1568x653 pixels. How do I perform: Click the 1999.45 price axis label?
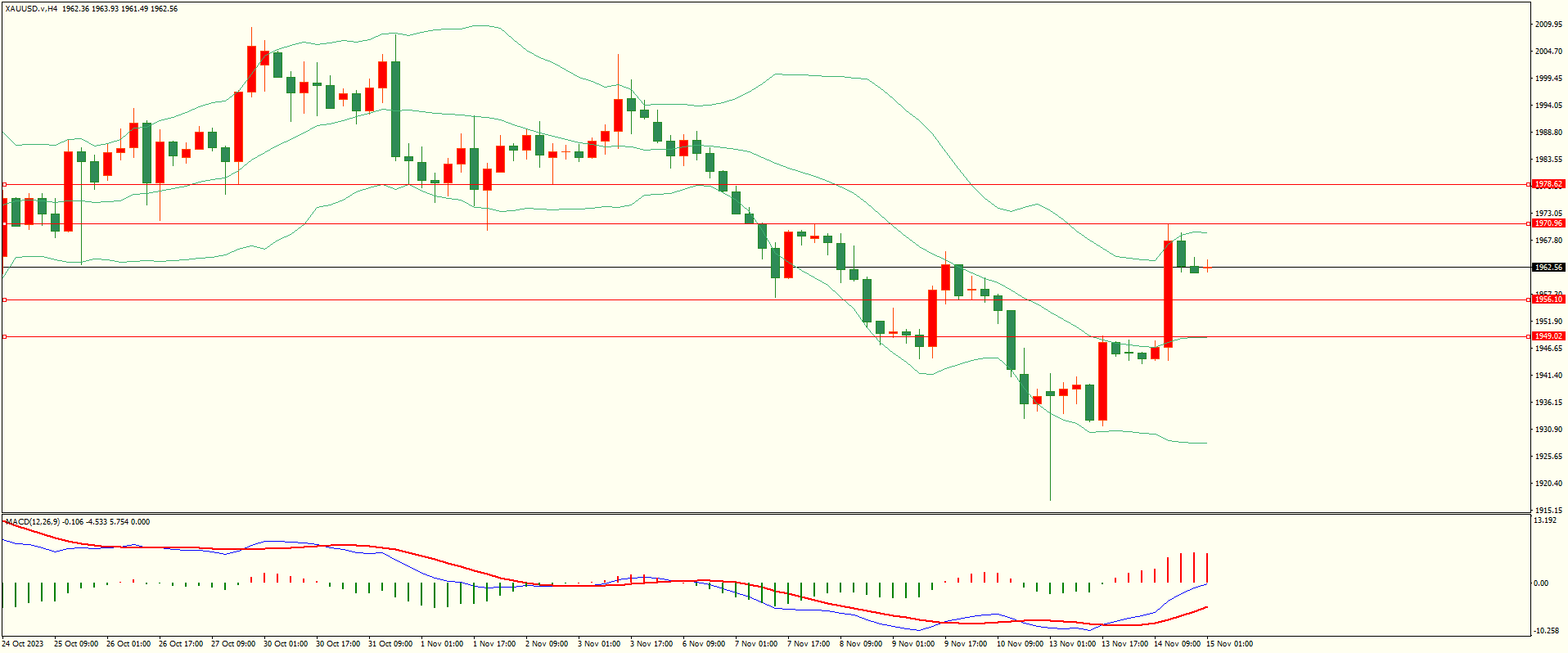(x=1548, y=79)
